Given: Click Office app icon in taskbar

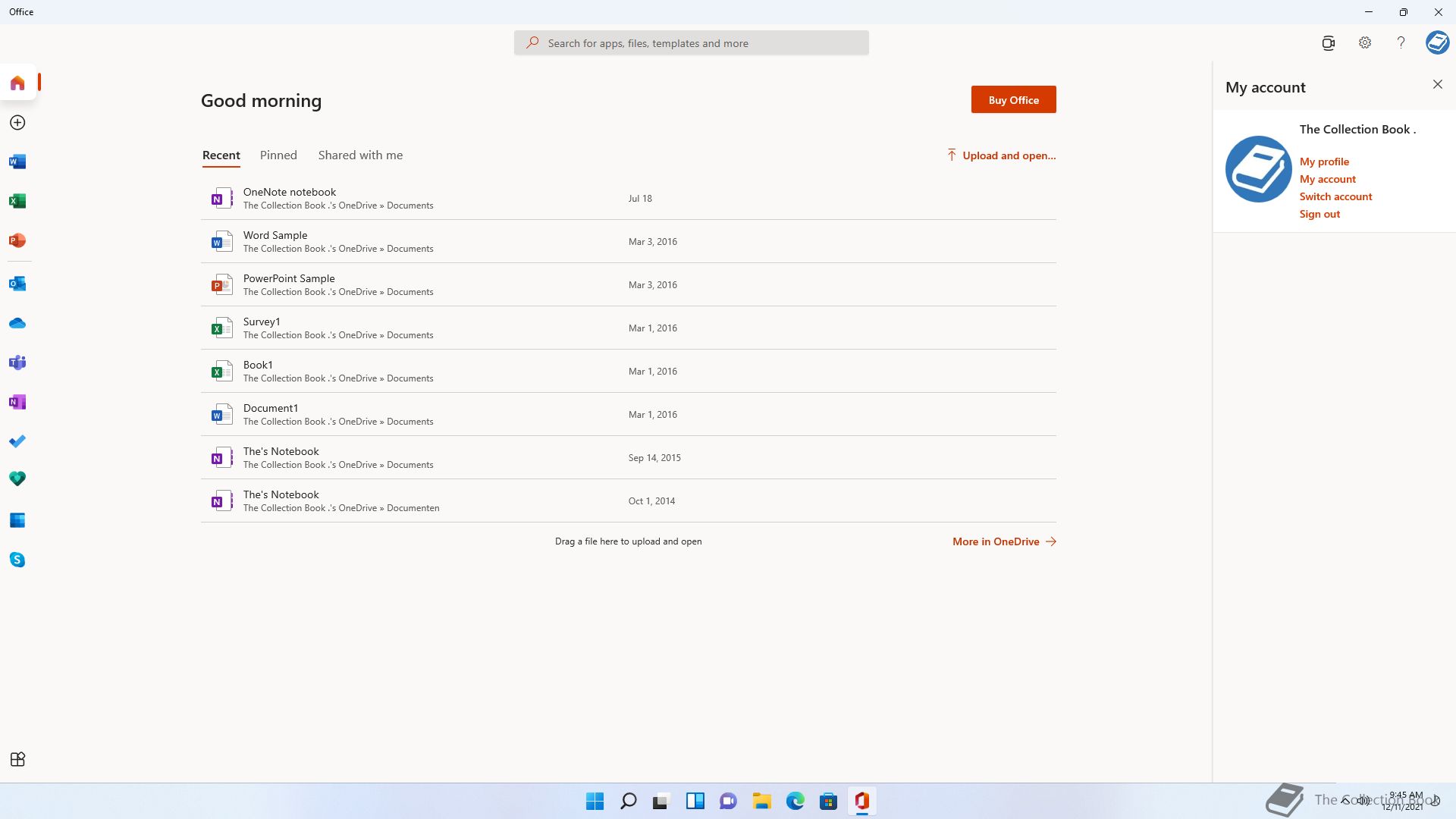Looking at the screenshot, I should (861, 801).
